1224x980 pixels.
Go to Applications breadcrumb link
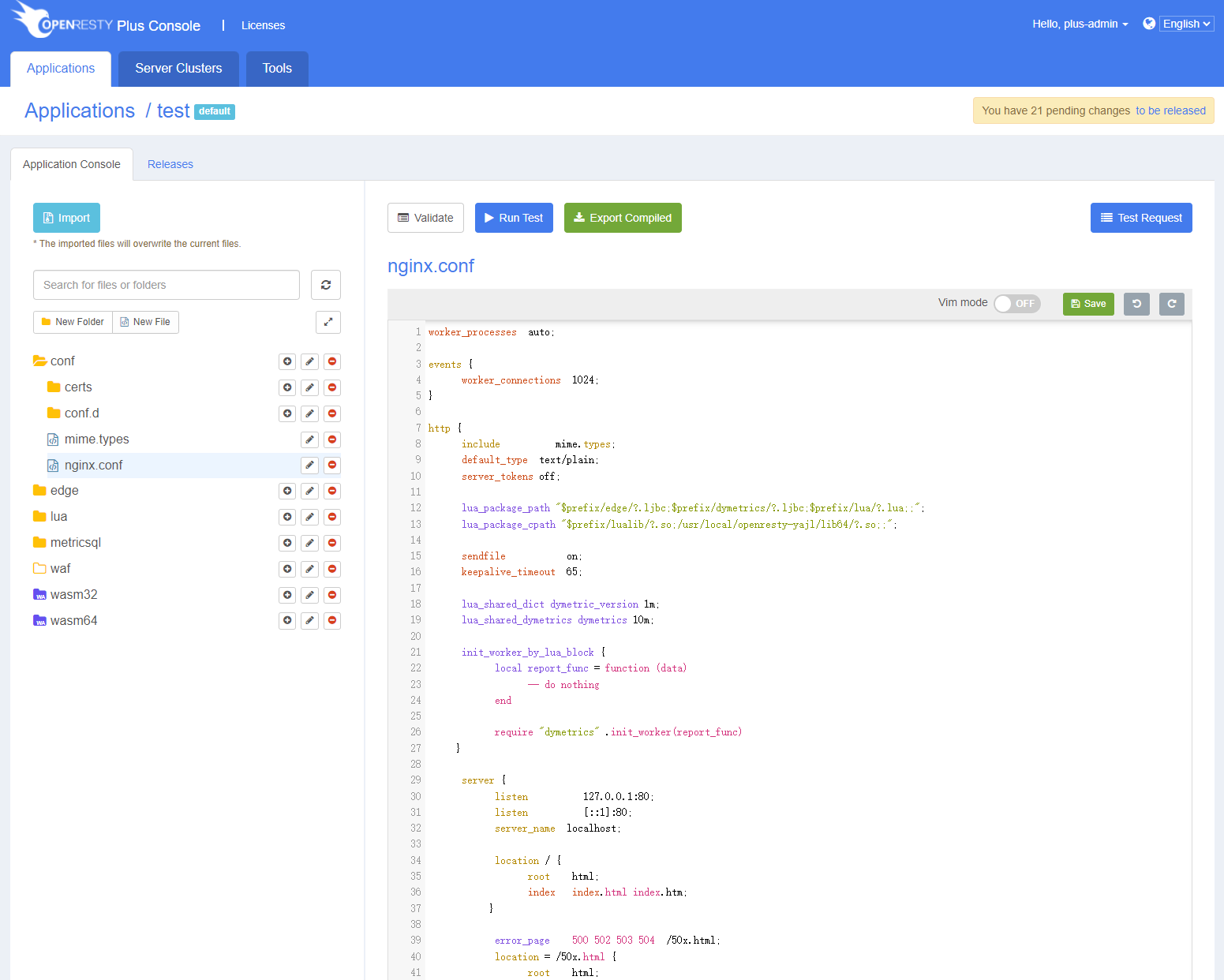(x=80, y=110)
